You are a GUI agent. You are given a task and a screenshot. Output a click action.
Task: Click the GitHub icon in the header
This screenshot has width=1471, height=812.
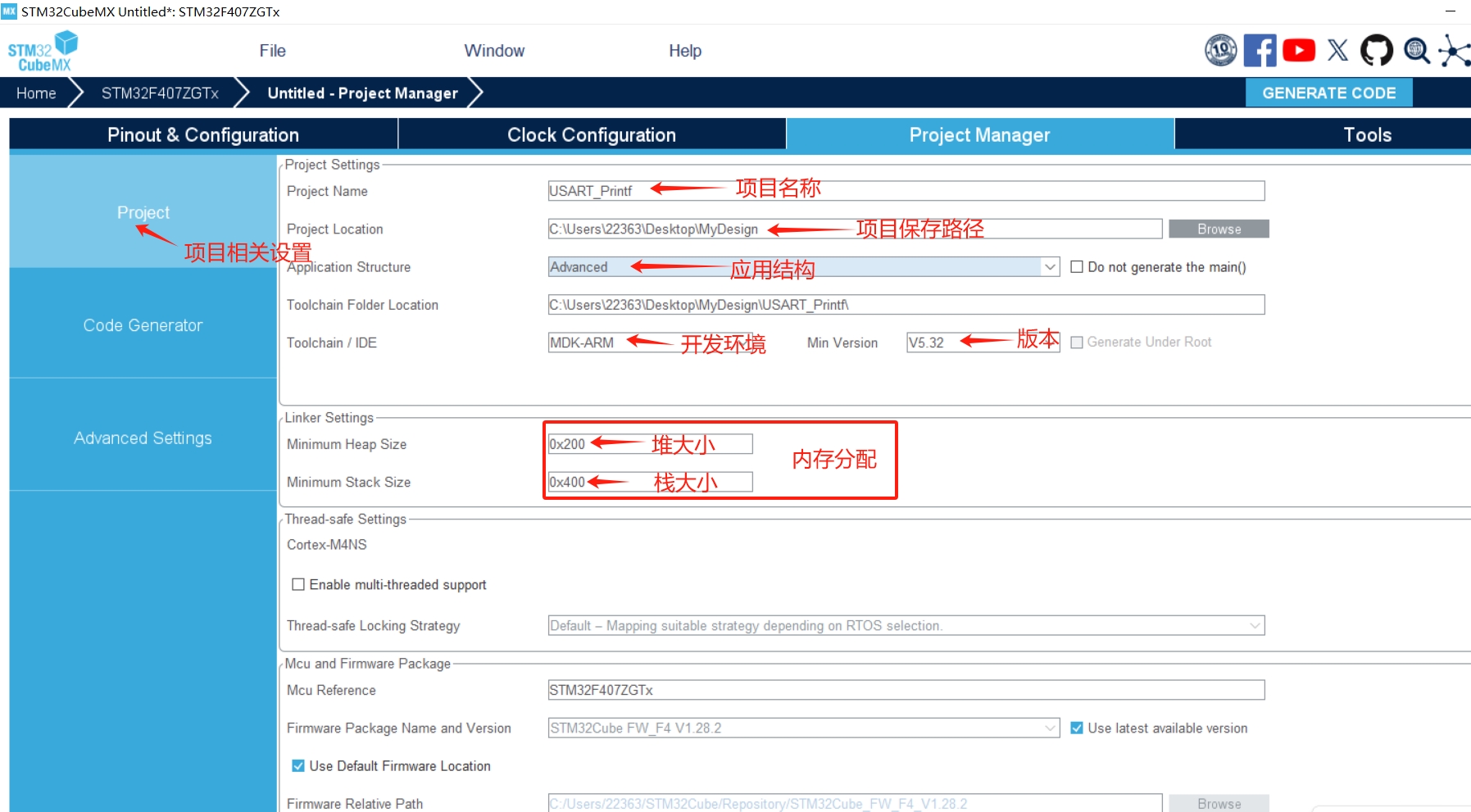[x=1375, y=50]
